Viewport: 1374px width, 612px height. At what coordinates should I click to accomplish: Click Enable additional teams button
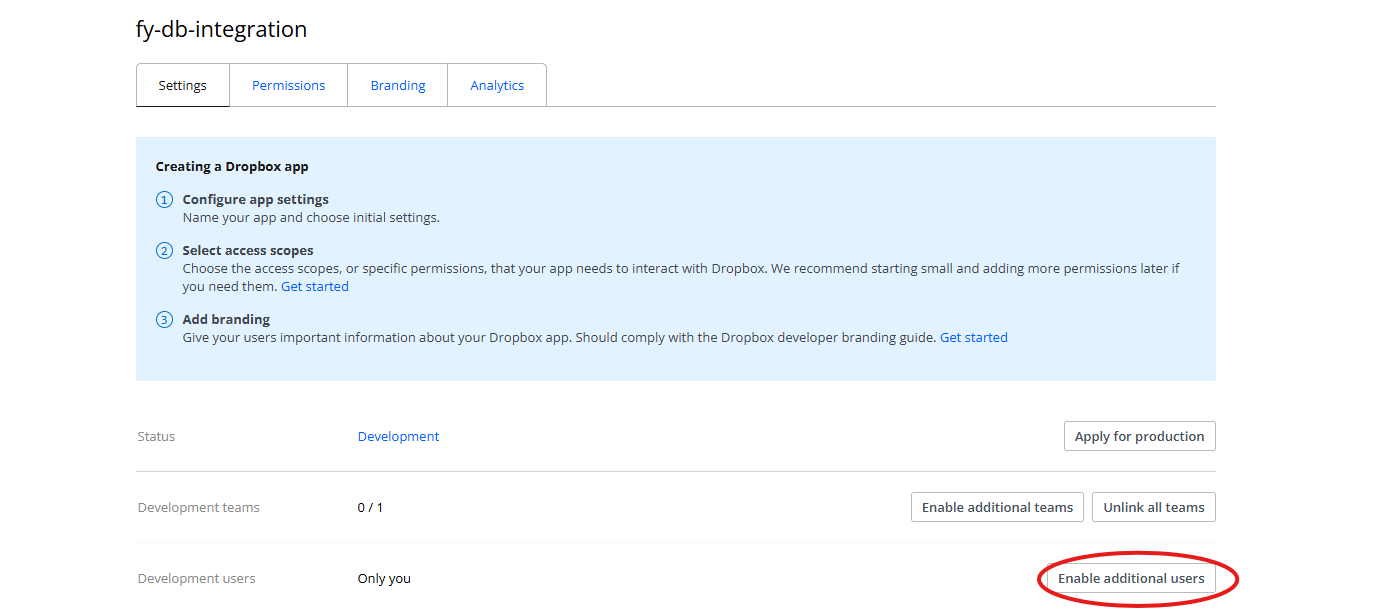pyautogui.click(x=997, y=507)
